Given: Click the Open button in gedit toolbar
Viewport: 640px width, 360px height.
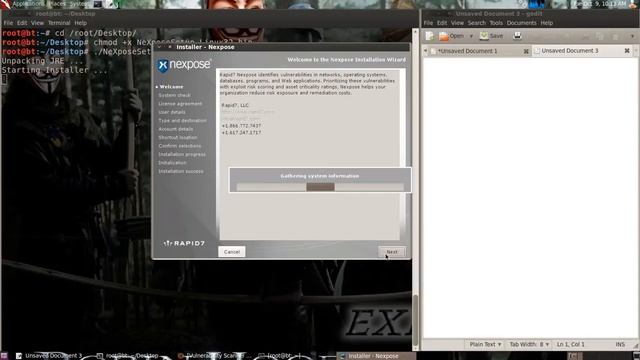Looking at the screenshot, I should tap(451, 36).
